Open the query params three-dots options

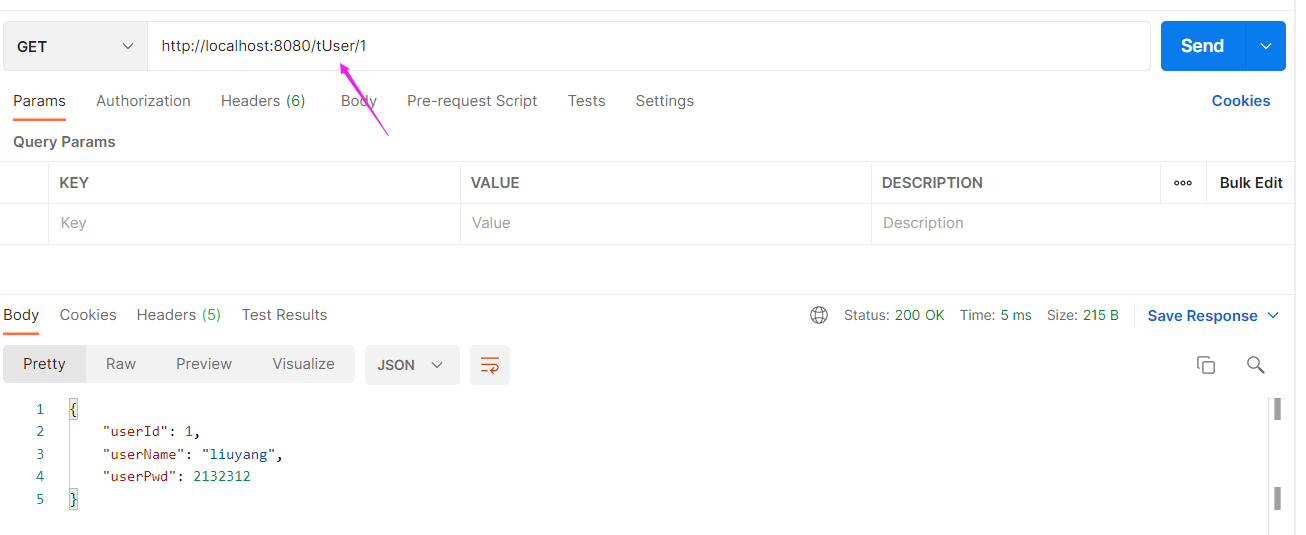(x=1183, y=183)
